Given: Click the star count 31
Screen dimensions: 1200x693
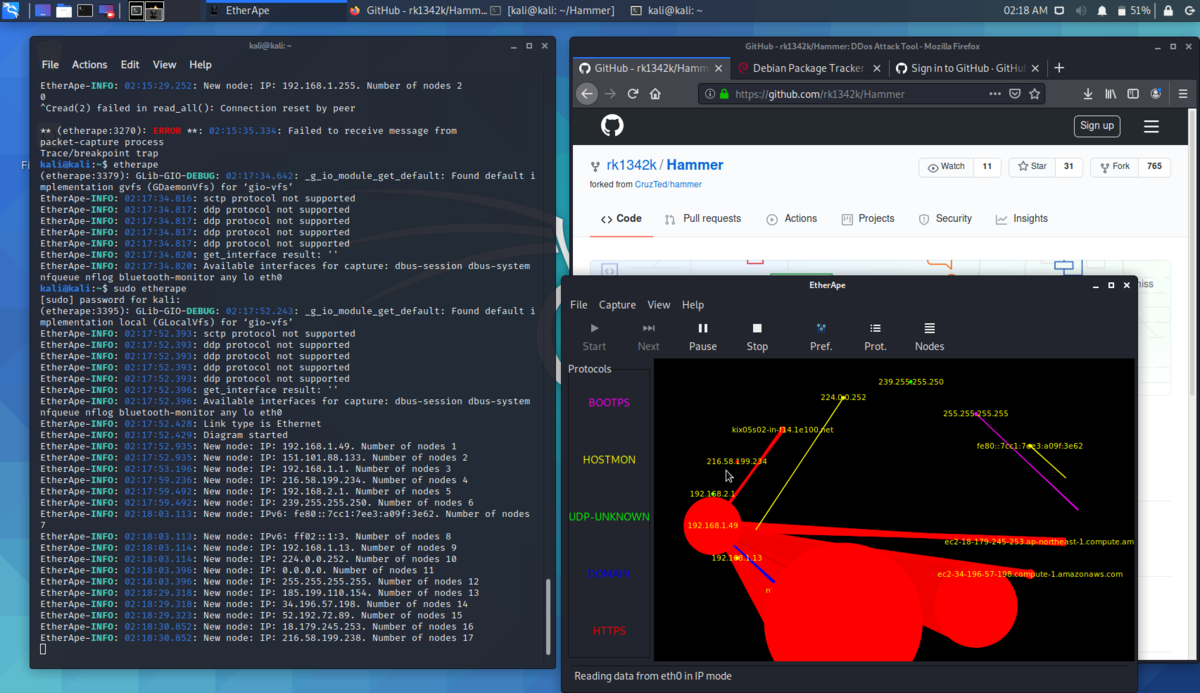Looking at the screenshot, I should point(1068,167).
